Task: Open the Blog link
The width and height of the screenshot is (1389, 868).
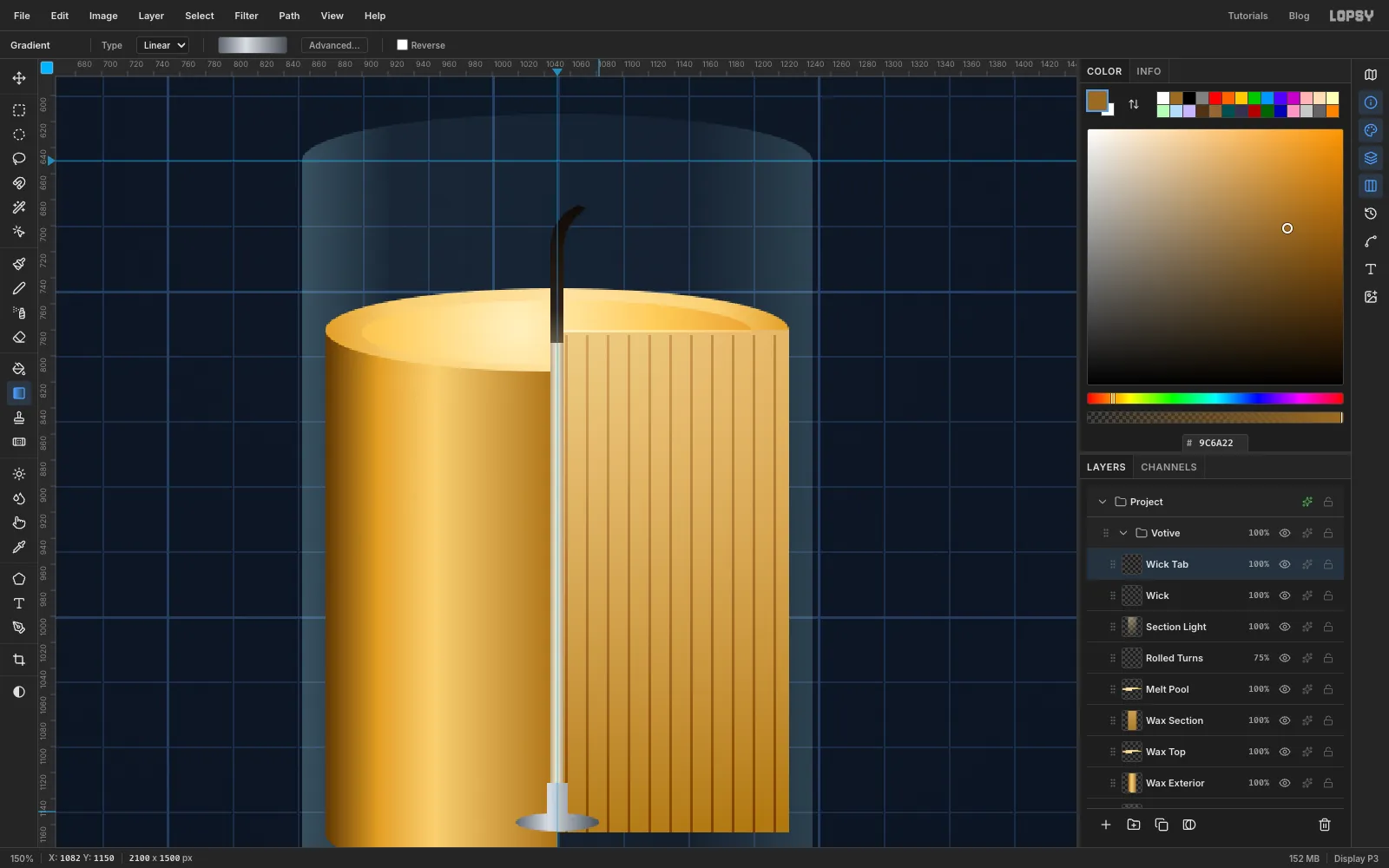Action: tap(1299, 16)
